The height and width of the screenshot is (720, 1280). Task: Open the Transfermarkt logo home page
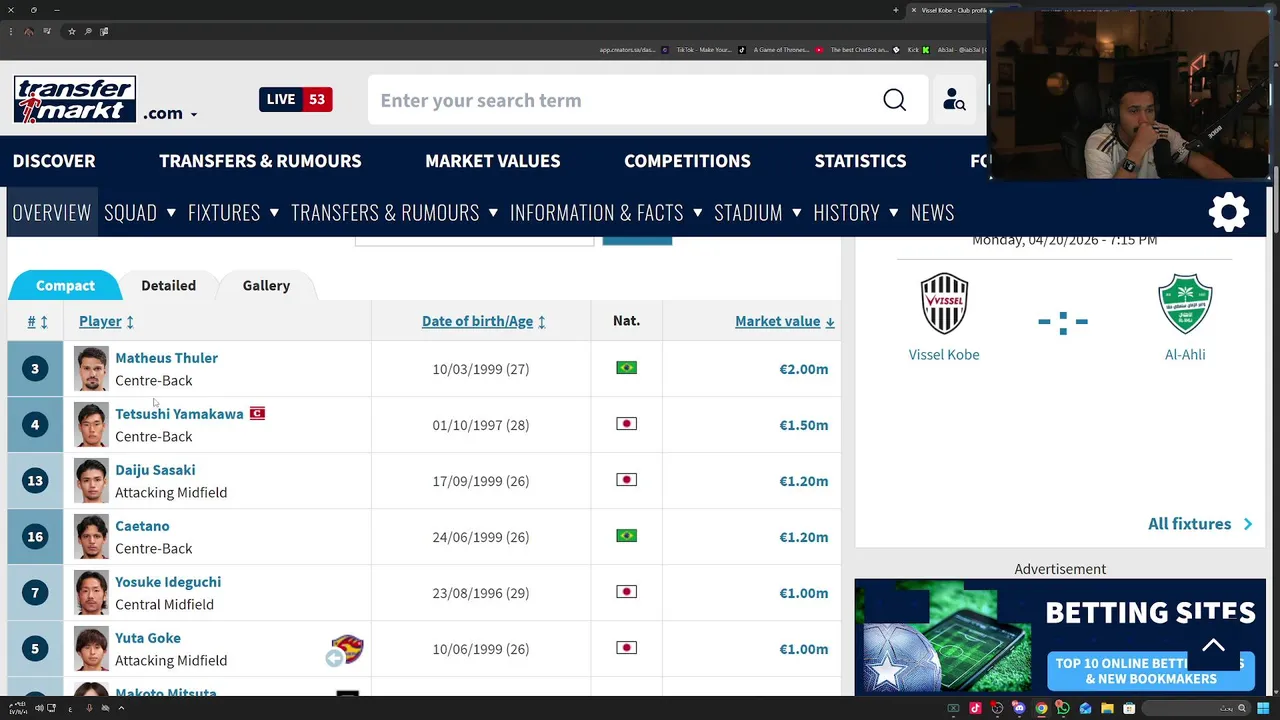(75, 99)
